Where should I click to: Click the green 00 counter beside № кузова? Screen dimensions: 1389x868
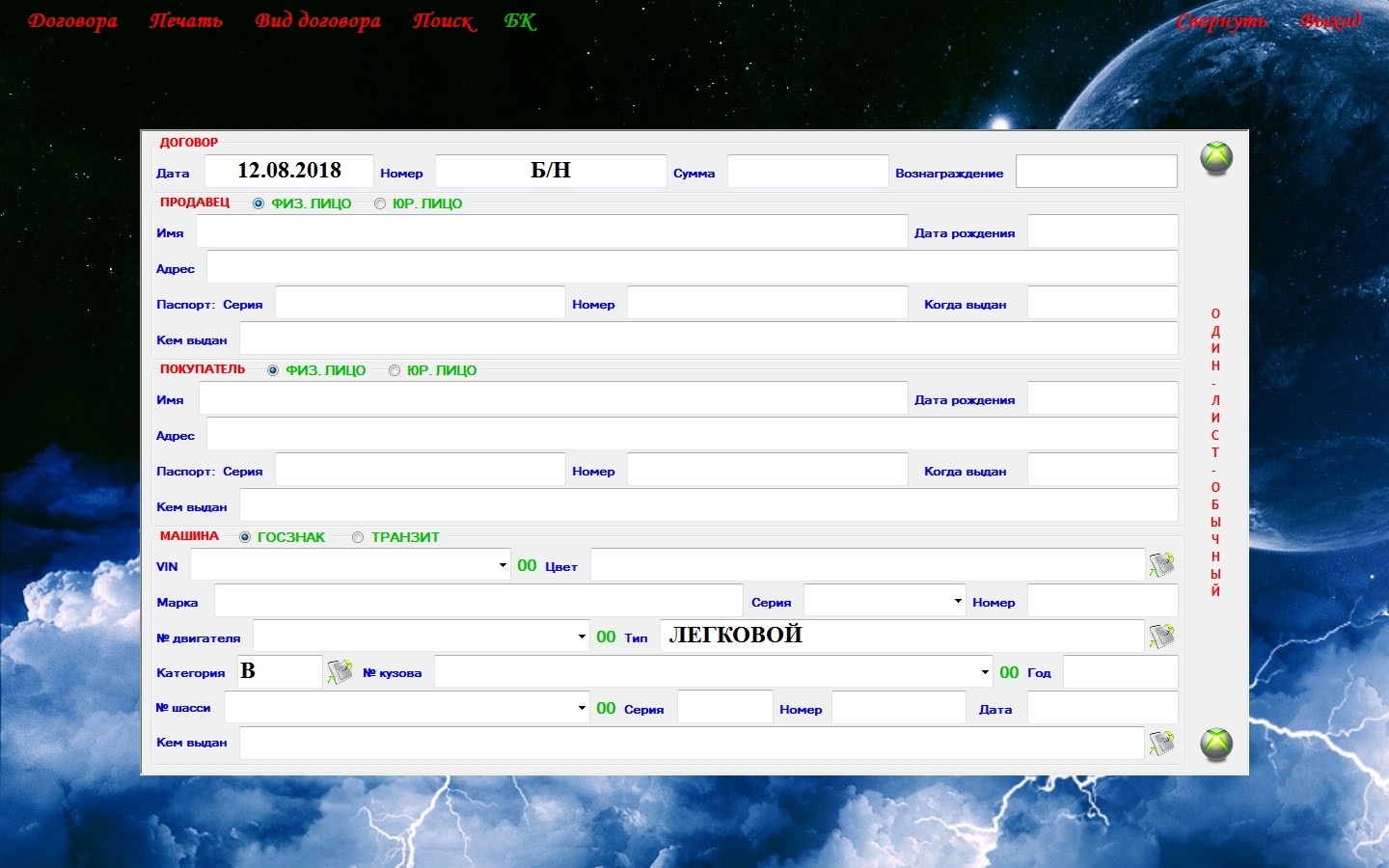pos(1009,672)
